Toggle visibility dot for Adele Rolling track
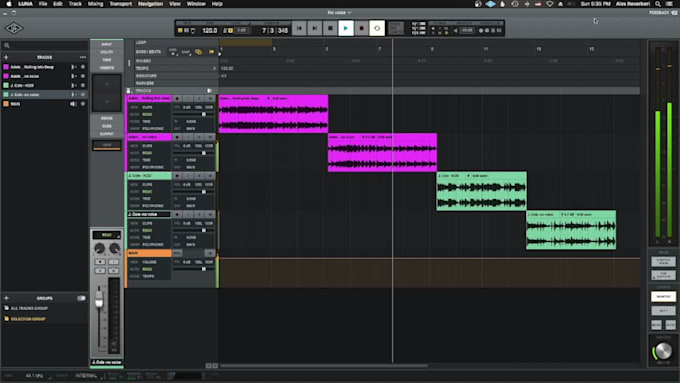This screenshot has height=383, width=680. coord(83,67)
